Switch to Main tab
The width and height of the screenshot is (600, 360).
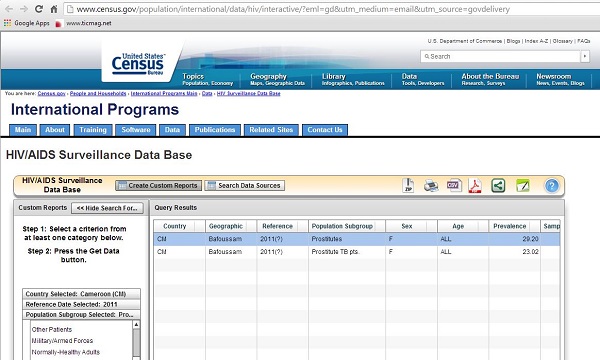[23, 130]
